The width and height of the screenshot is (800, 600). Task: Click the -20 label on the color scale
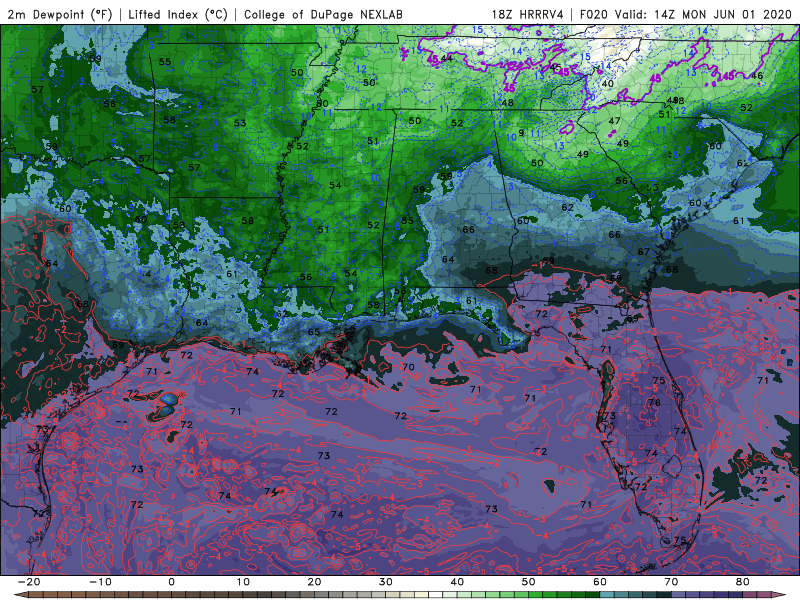tap(29, 582)
